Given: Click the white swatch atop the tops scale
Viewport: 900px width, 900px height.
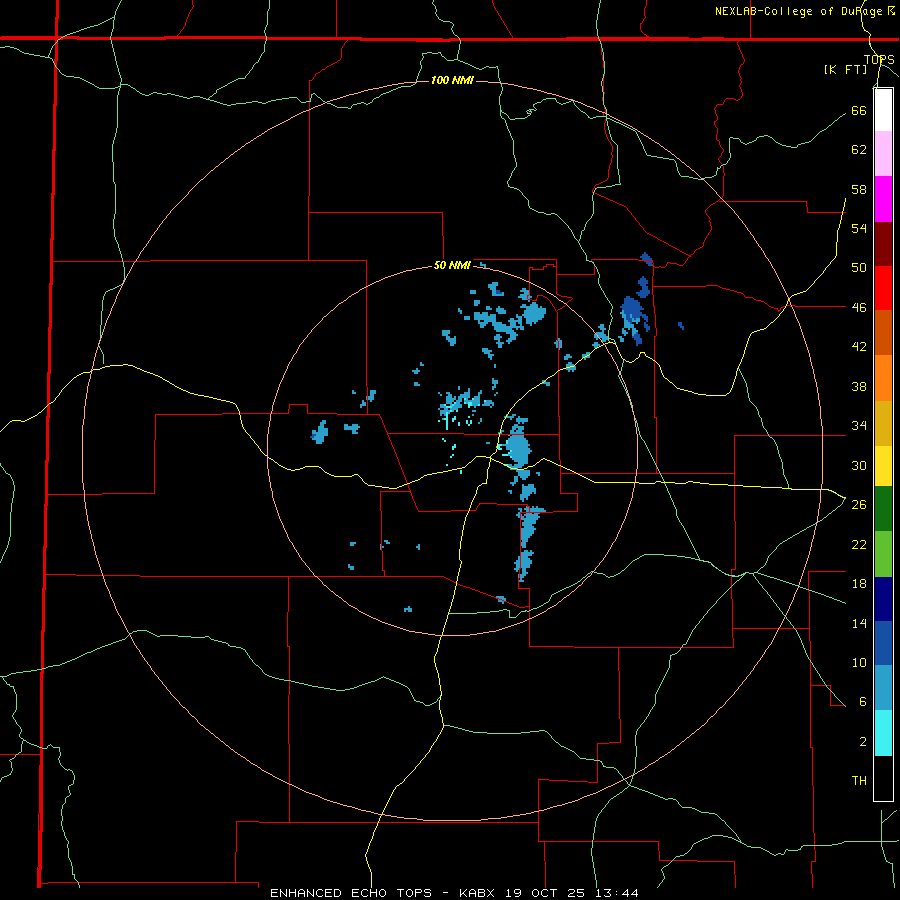Looking at the screenshot, I should 883,110.
